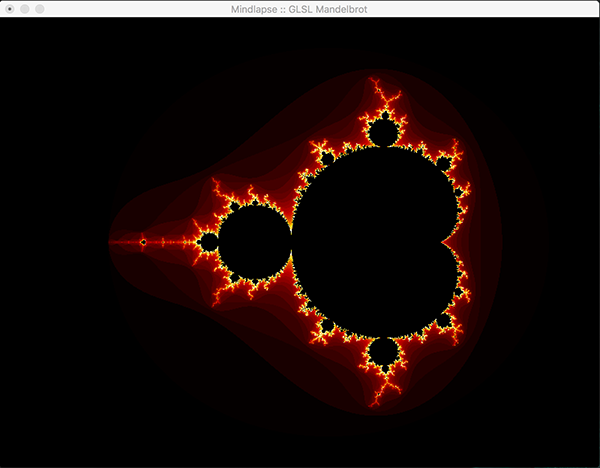Maximize the Mandelbrot window with zoom button

tap(40, 8)
